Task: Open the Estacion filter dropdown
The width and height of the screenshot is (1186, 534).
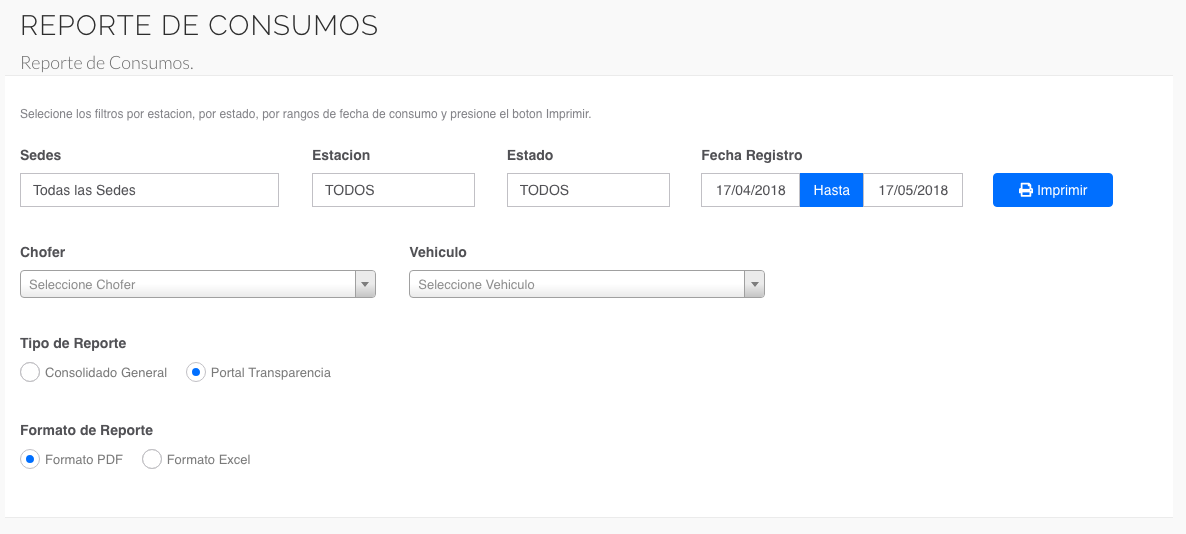Action: 393,190
